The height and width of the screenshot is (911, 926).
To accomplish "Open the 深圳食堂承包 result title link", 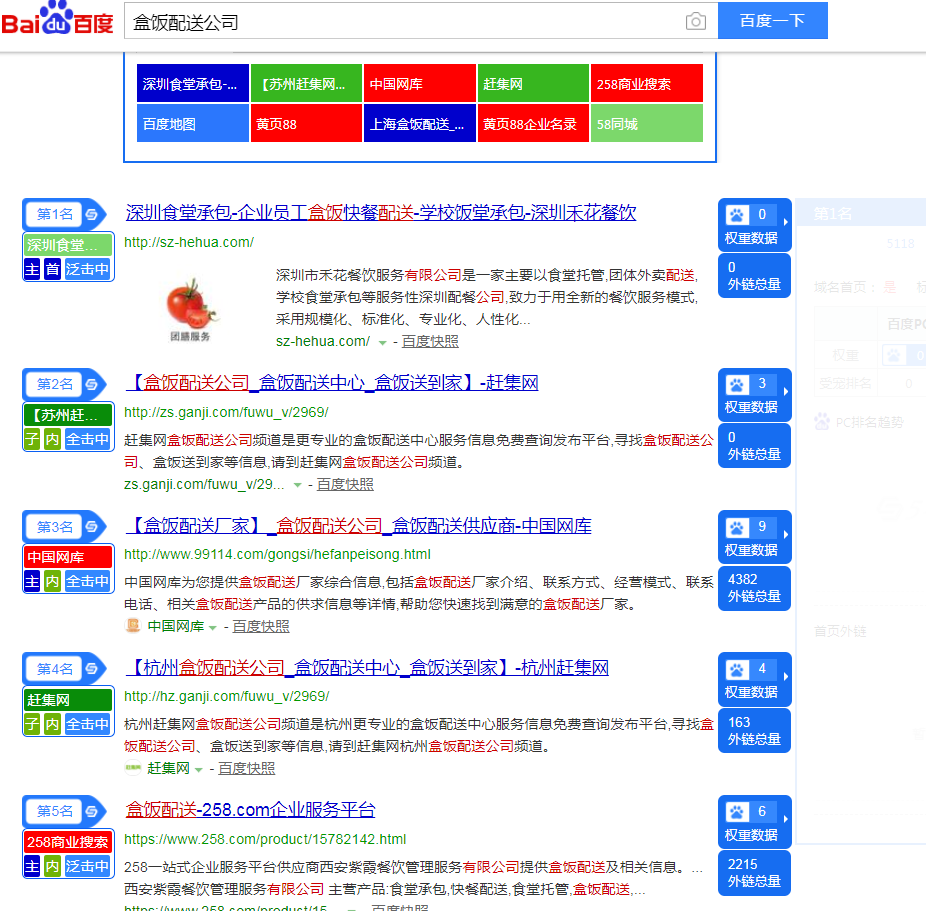I will point(381,213).
